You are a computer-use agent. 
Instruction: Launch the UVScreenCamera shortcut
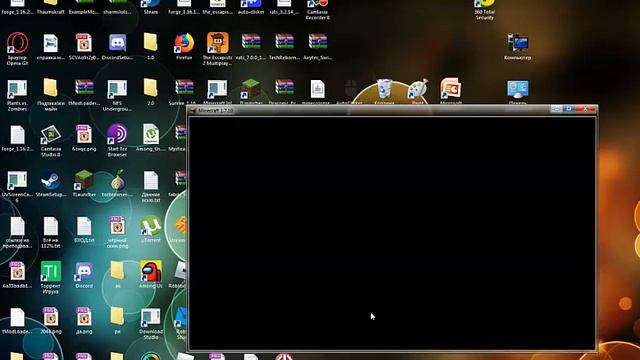pyautogui.click(x=17, y=181)
